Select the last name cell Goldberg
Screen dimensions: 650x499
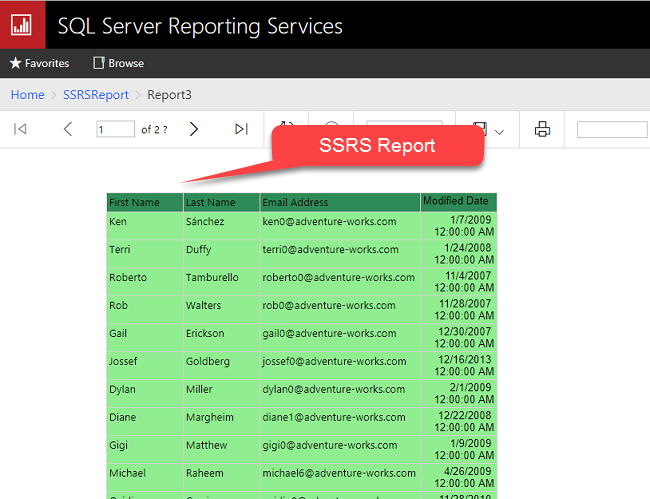click(x=221, y=366)
